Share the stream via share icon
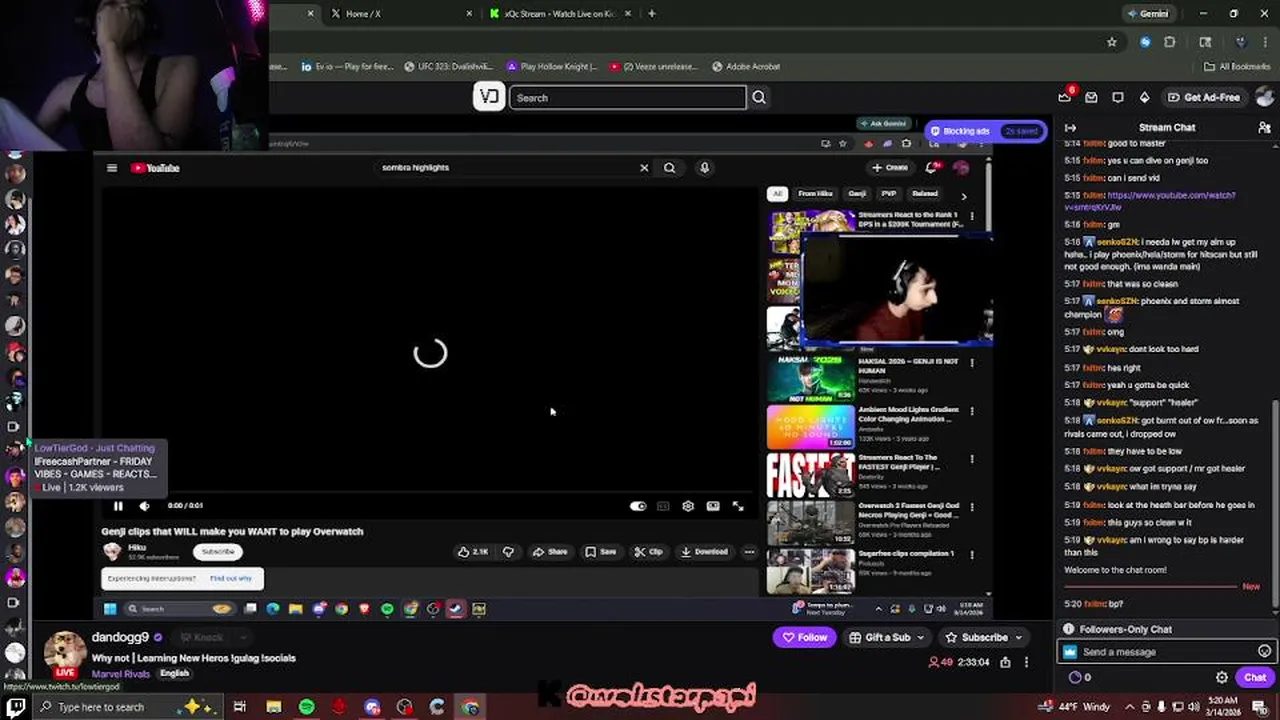 1005,662
